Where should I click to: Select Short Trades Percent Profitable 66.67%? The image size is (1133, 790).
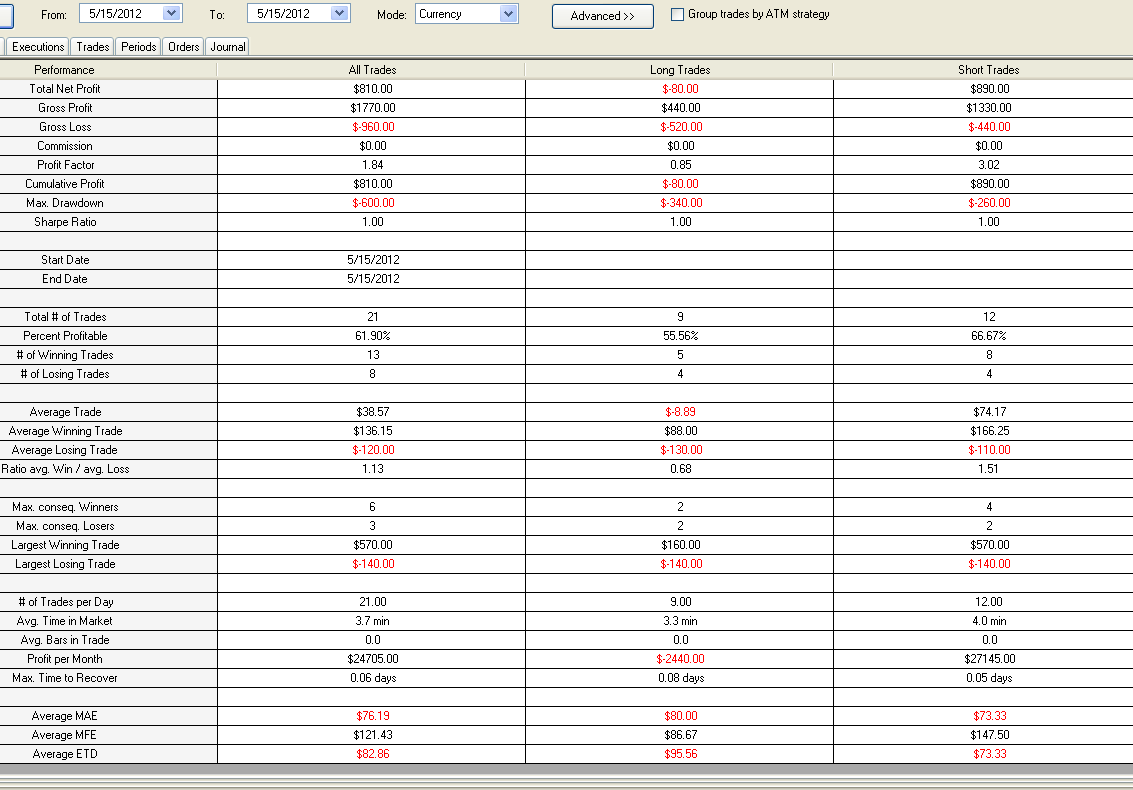pyautogui.click(x=989, y=336)
